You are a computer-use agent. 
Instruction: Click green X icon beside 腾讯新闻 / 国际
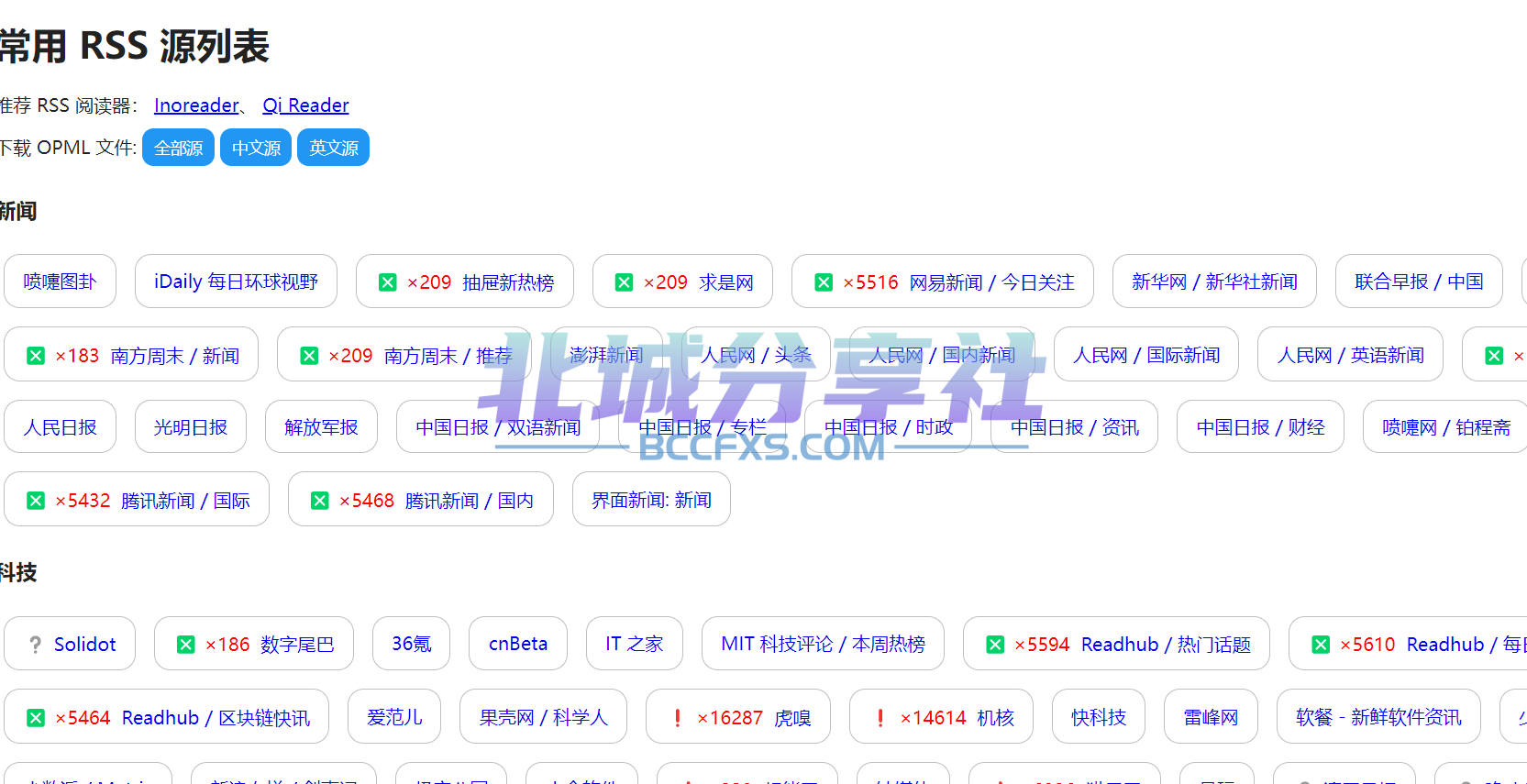pyautogui.click(x=36, y=501)
